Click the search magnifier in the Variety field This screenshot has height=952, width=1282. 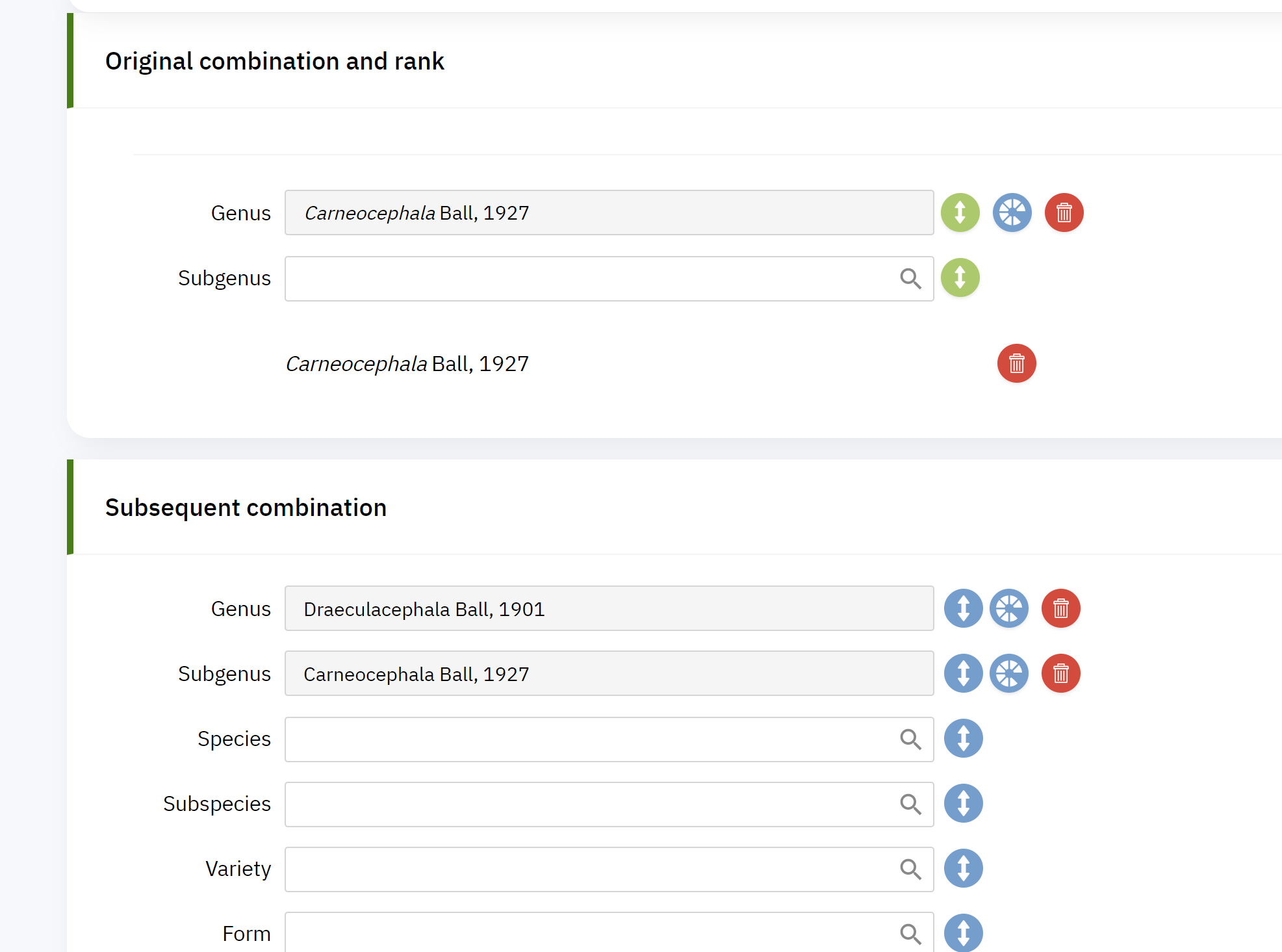coord(911,869)
